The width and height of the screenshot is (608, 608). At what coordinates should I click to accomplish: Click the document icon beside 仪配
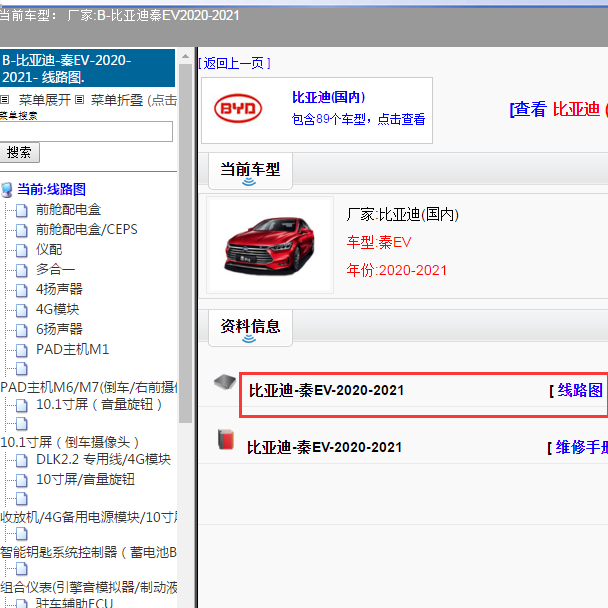point(22,250)
